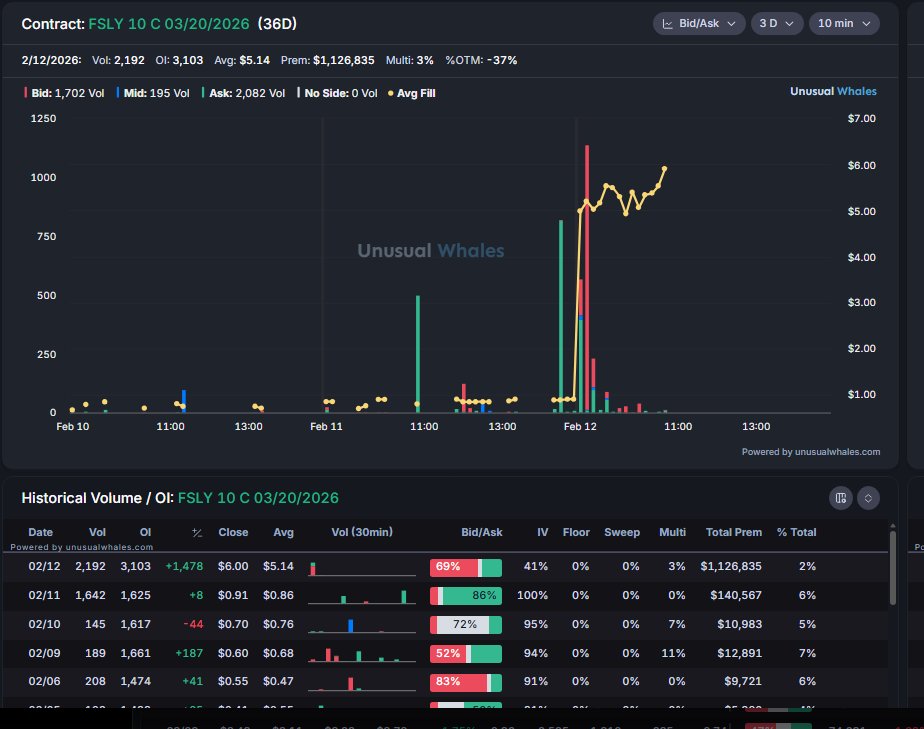Toggle the Bid volume legend series
The width and height of the screenshot is (924, 729).
pyautogui.click(x=56, y=93)
